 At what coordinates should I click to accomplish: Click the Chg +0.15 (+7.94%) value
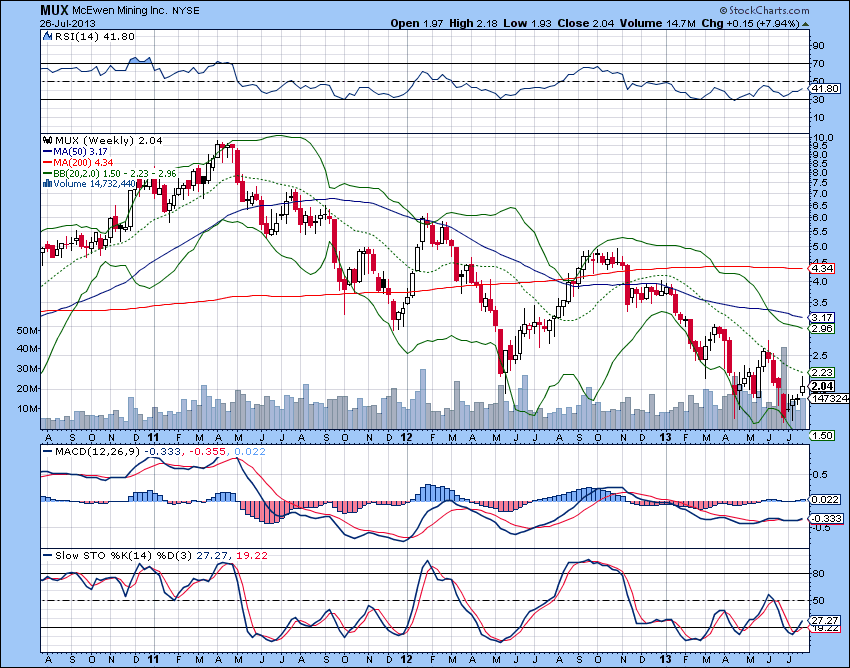(750, 23)
